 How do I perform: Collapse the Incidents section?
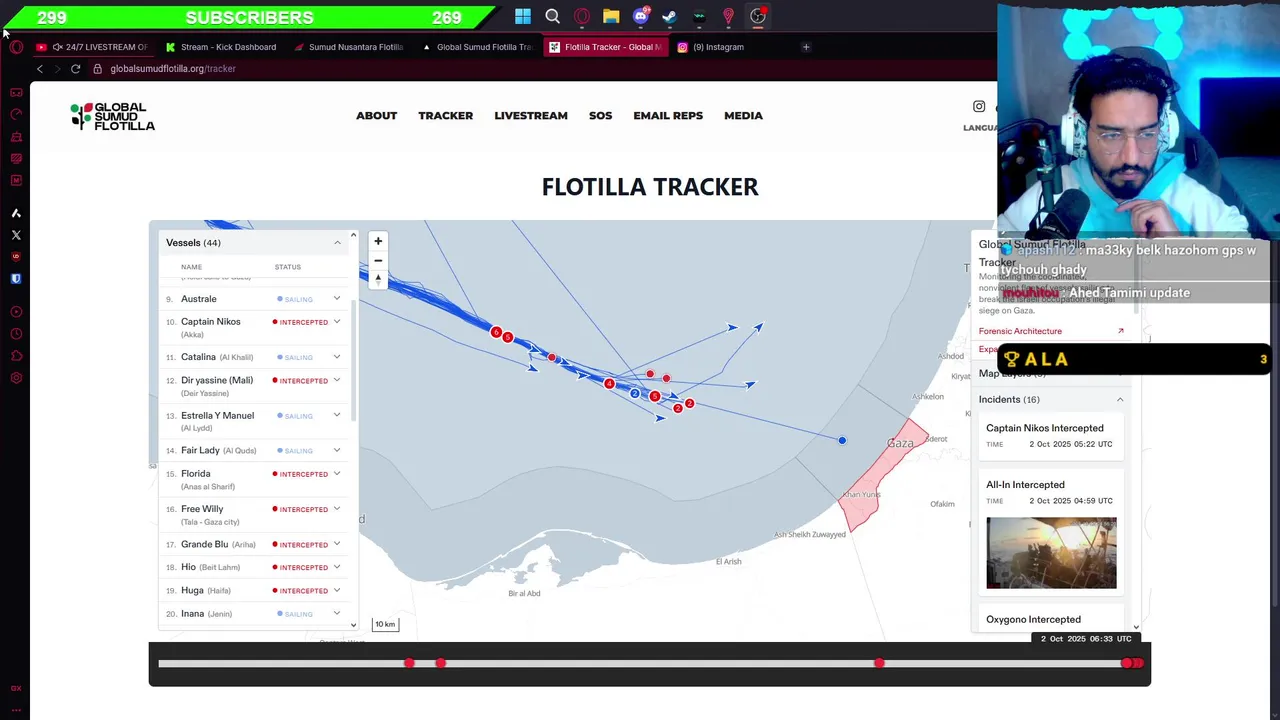(x=1120, y=400)
